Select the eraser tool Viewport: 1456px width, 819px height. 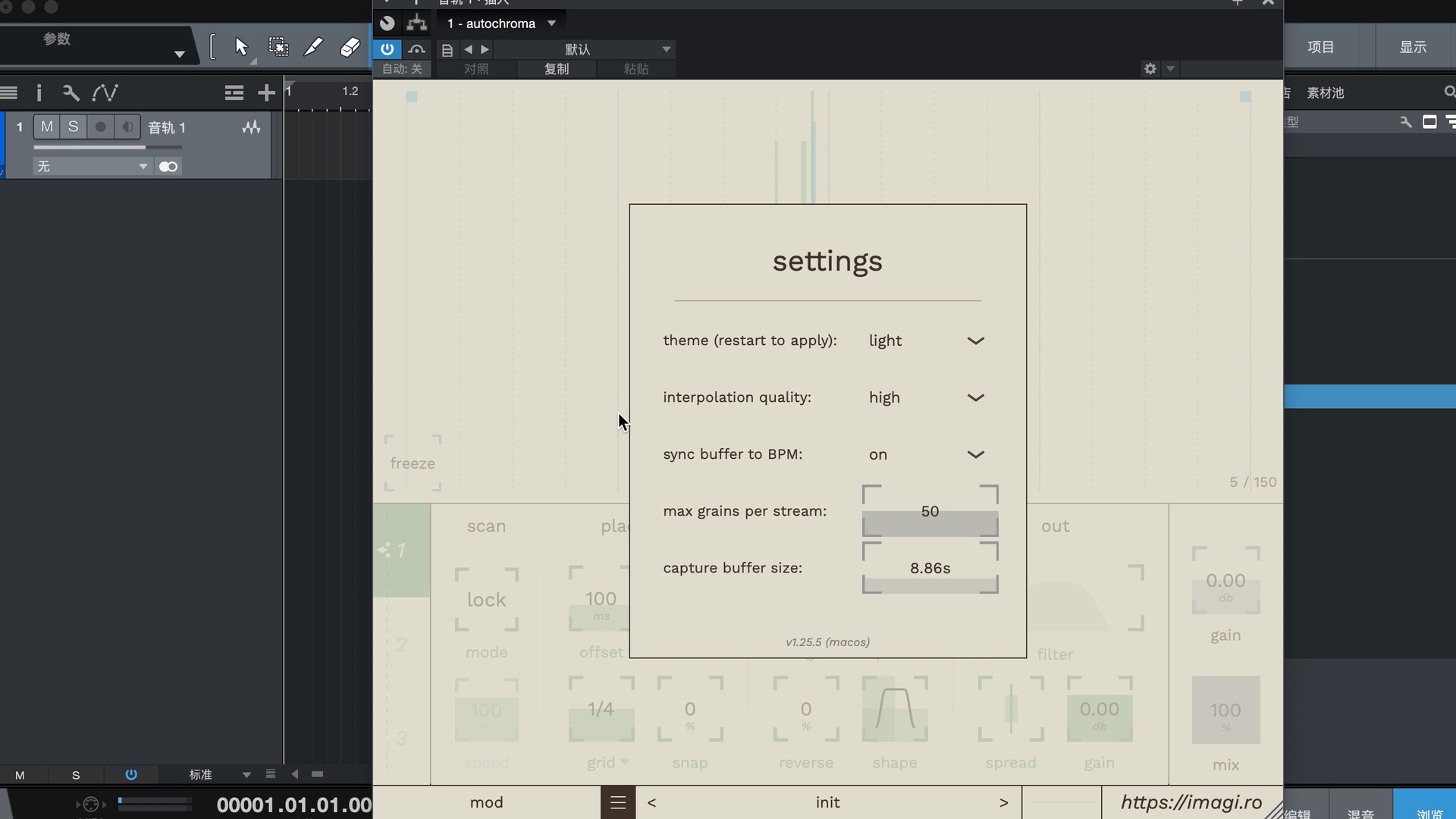(350, 47)
